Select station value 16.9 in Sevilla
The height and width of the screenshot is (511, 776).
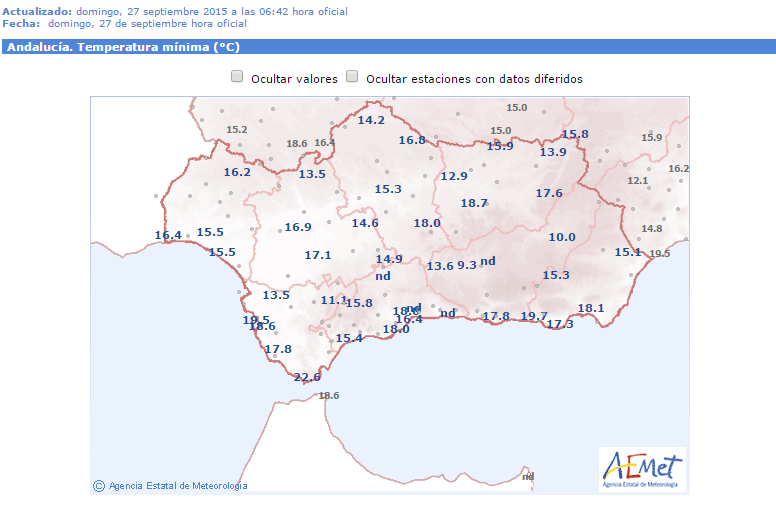[298, 228]
